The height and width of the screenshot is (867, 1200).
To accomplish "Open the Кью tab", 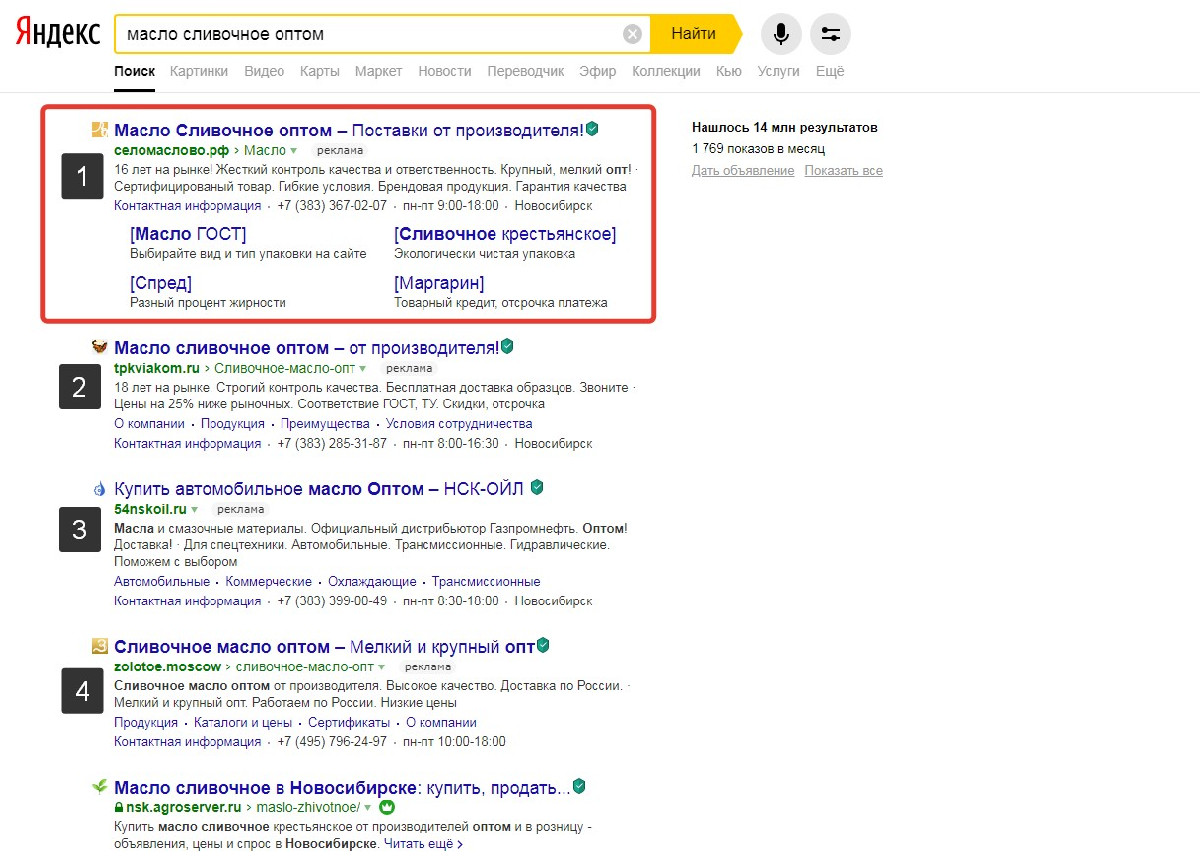I will pos(729,71).
